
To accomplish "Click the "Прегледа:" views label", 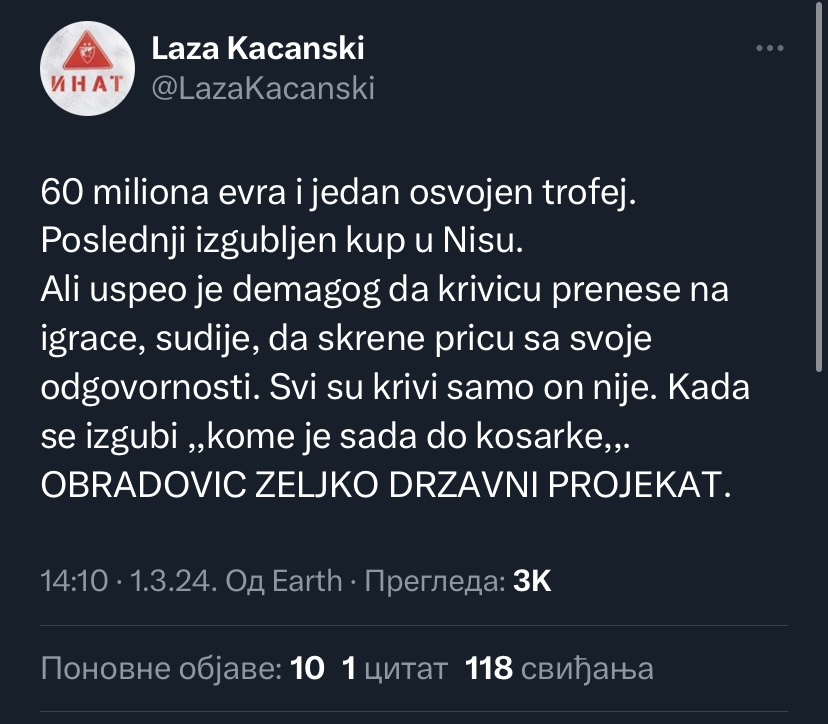I will click(x=432, y=581).
